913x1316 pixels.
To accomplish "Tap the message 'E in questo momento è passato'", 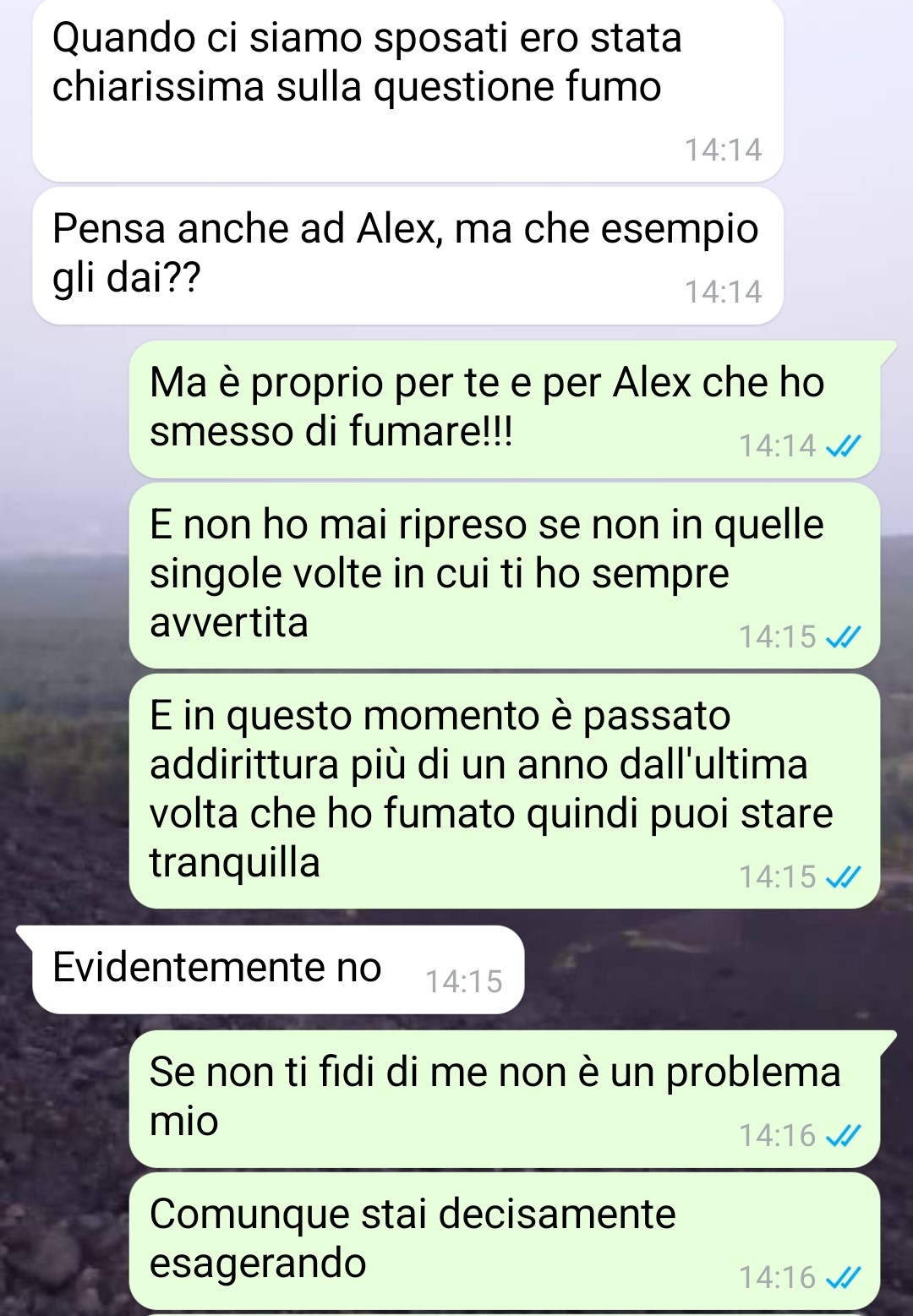I will 505,791.
